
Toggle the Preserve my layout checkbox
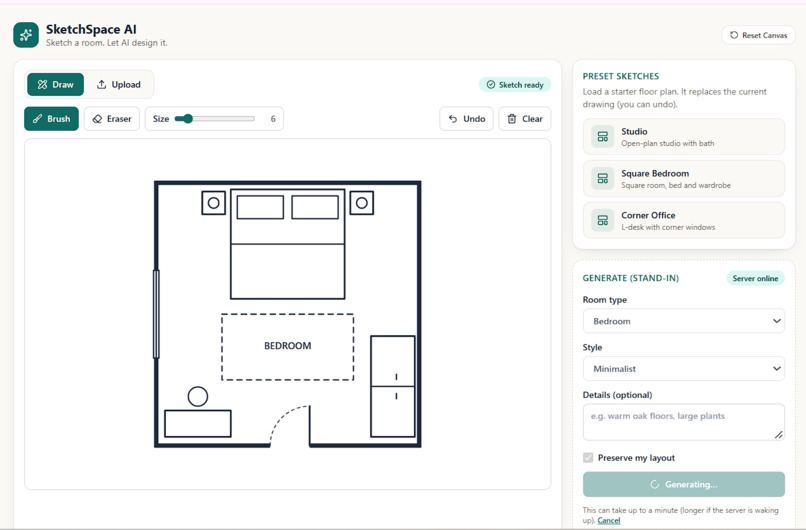coord(588,458)
